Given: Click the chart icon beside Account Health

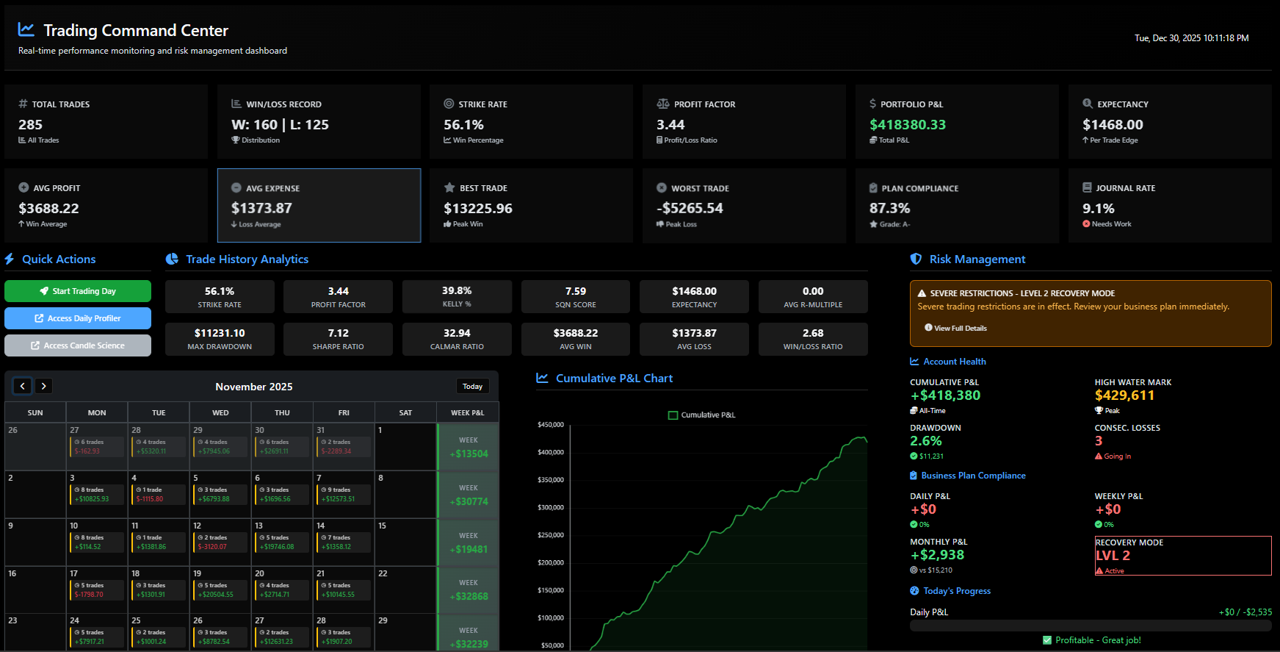Looking at the screenshot, I should (x=914, y=362).
